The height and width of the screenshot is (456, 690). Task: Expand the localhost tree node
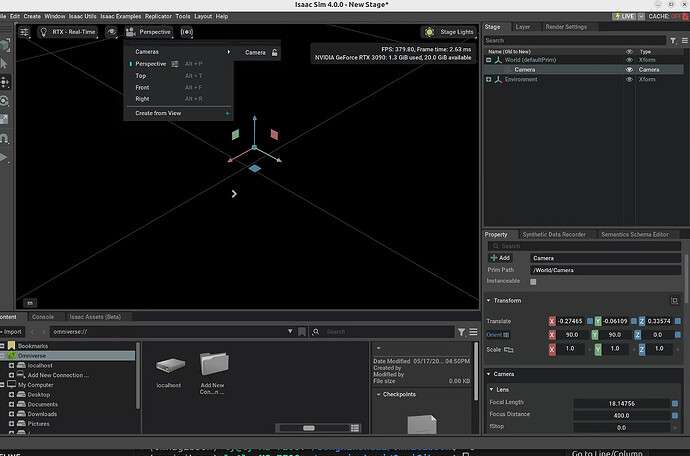11,365
